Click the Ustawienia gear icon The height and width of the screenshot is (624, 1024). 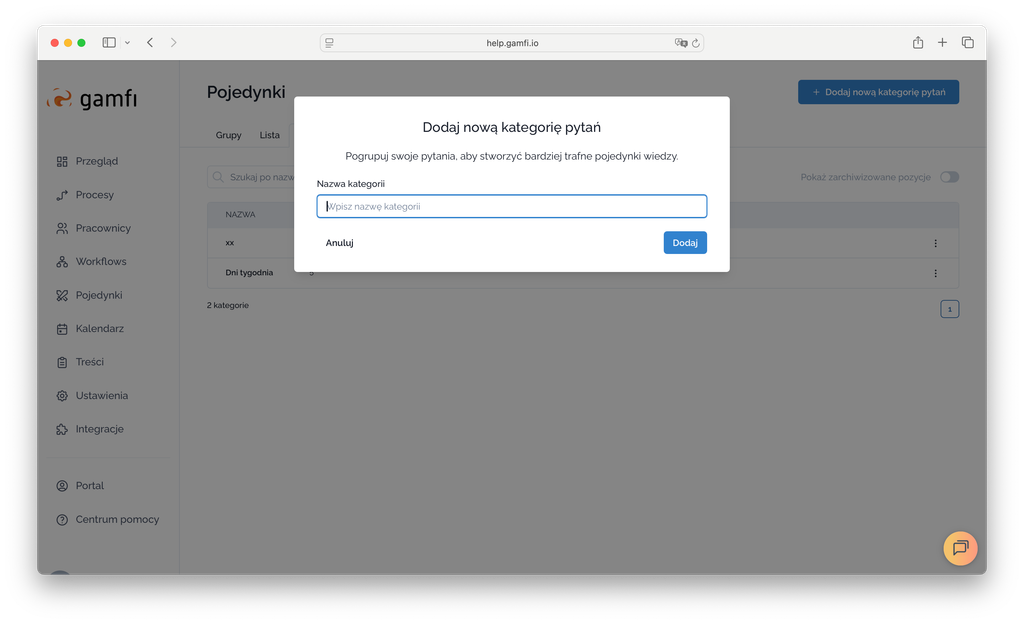[62, 396]
